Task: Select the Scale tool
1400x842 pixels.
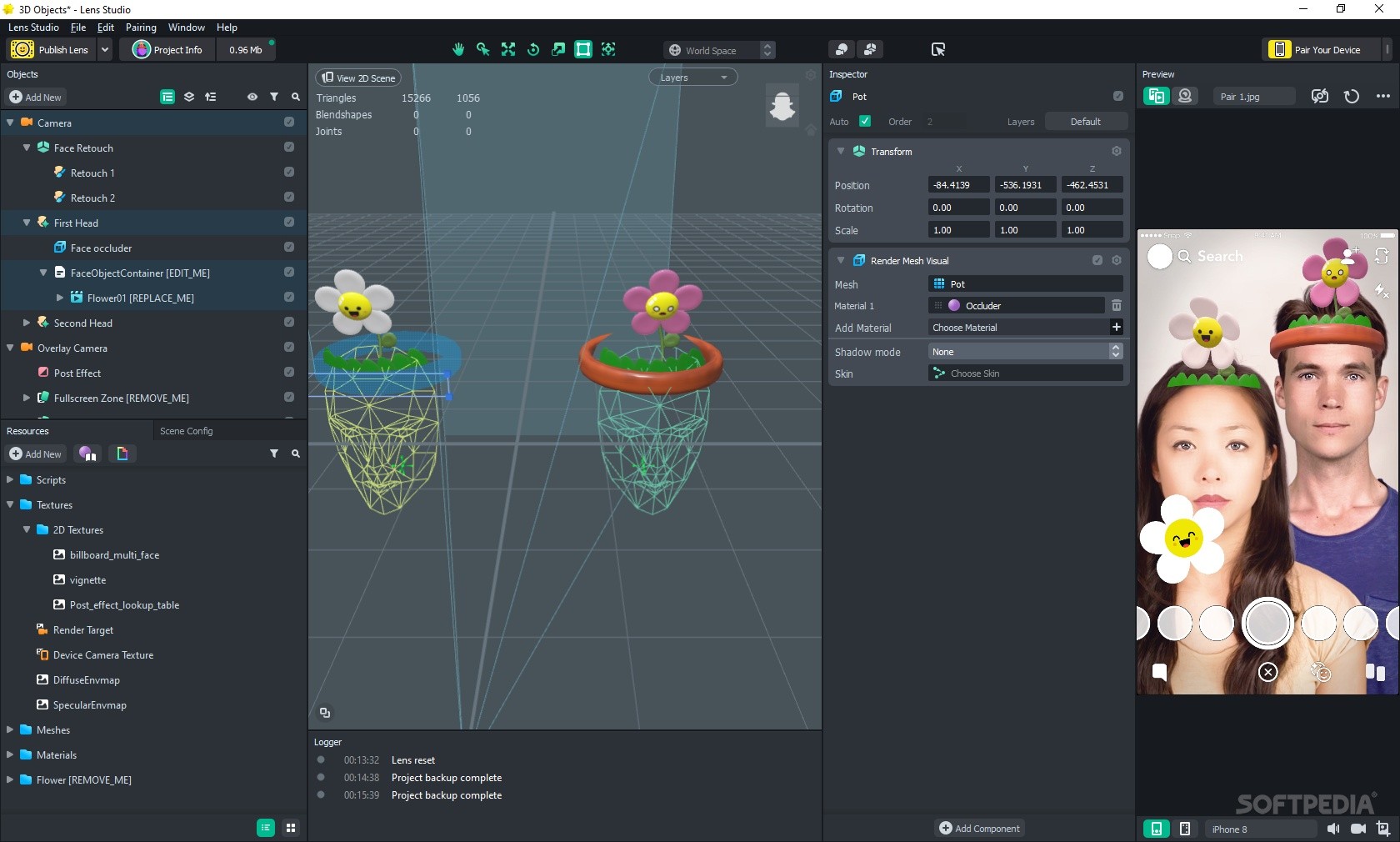Action: [557, 50]
